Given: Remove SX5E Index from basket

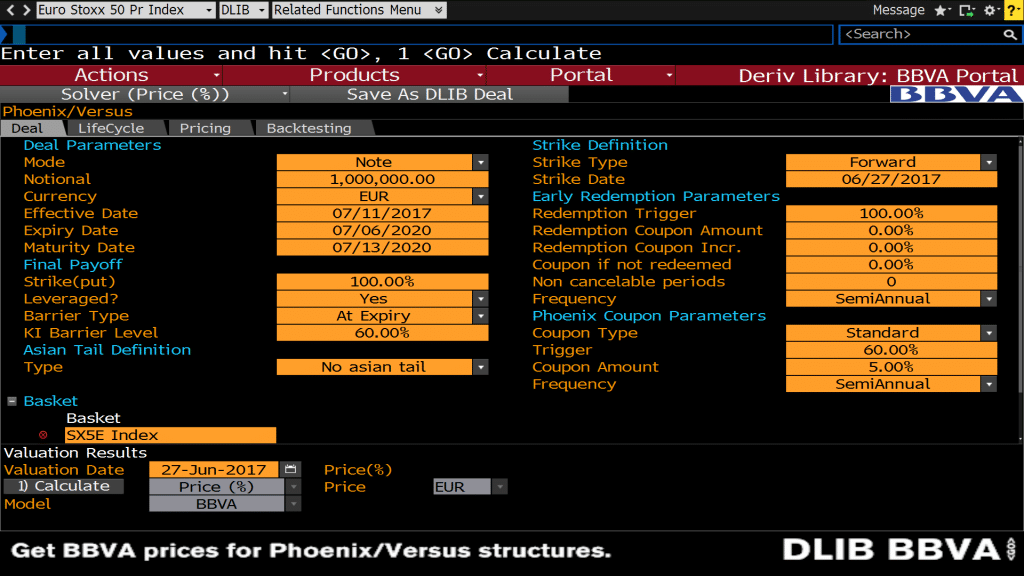Looking at the screenshot, I should point(43,435).
